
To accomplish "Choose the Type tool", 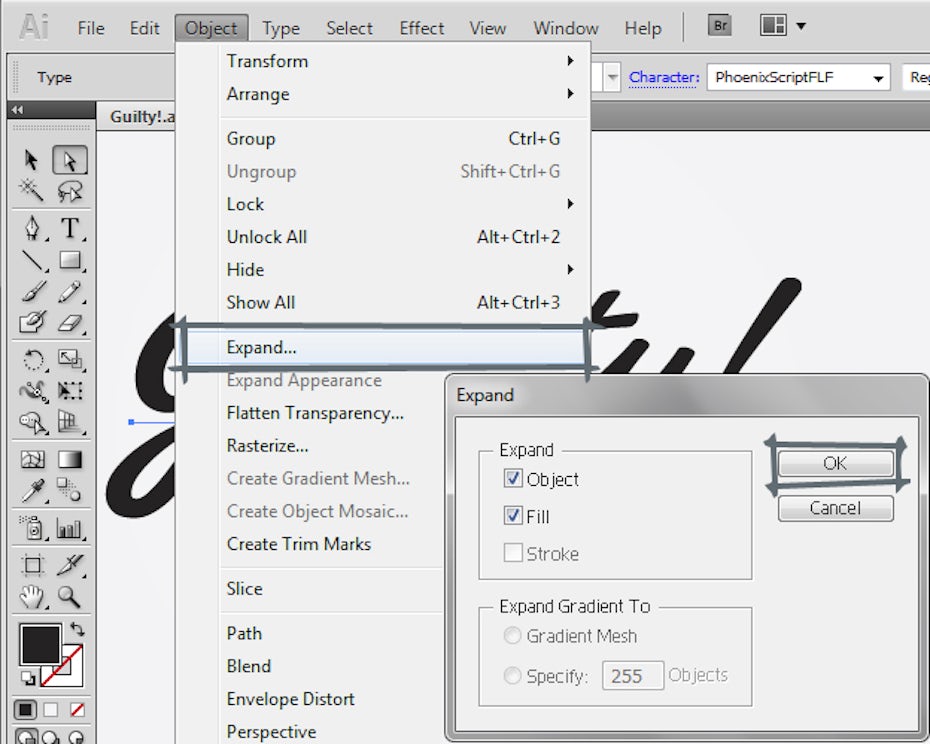I will (x=69, y=228).
